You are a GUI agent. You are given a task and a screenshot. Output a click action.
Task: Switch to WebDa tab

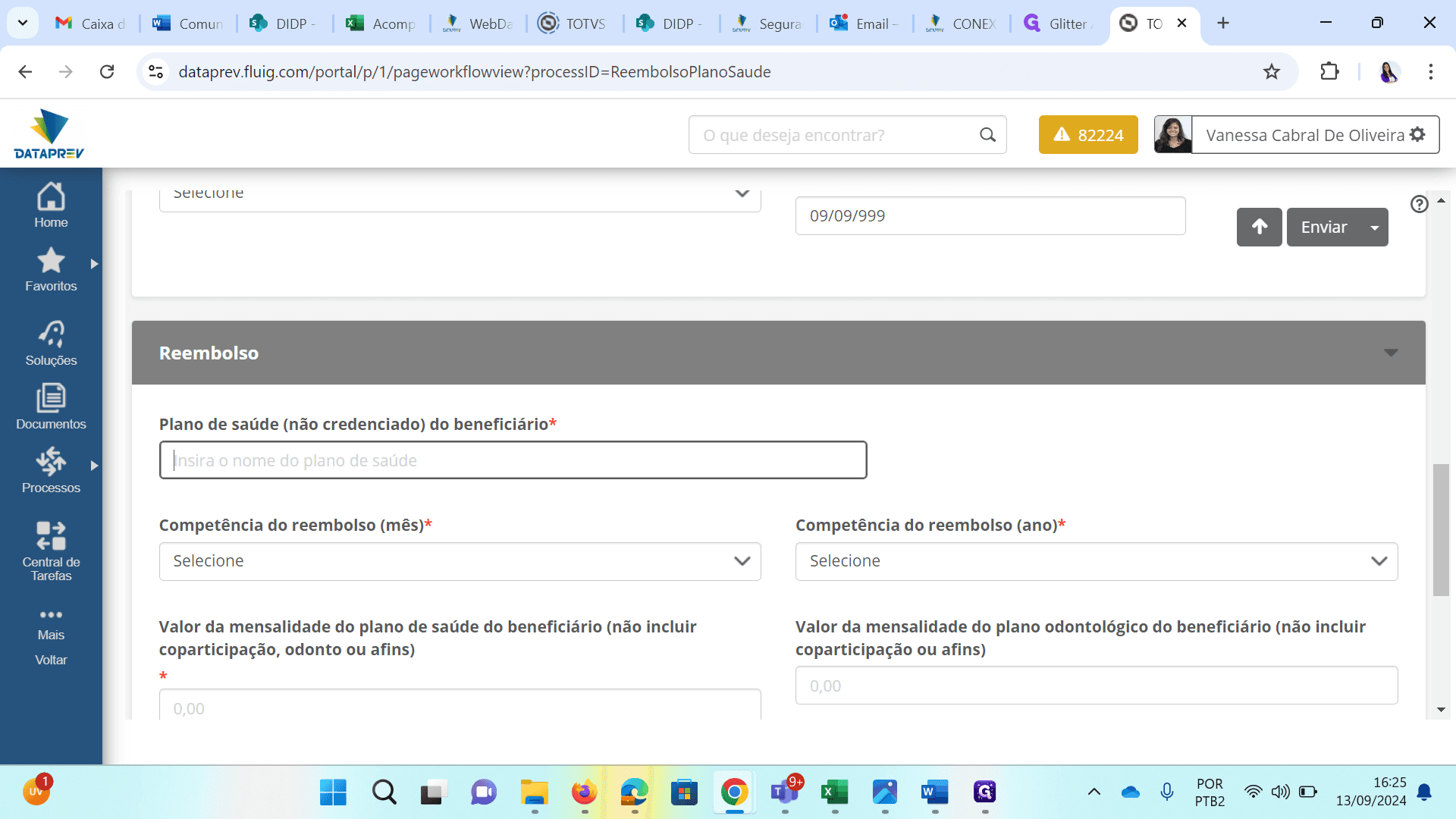tap(477, 24)
